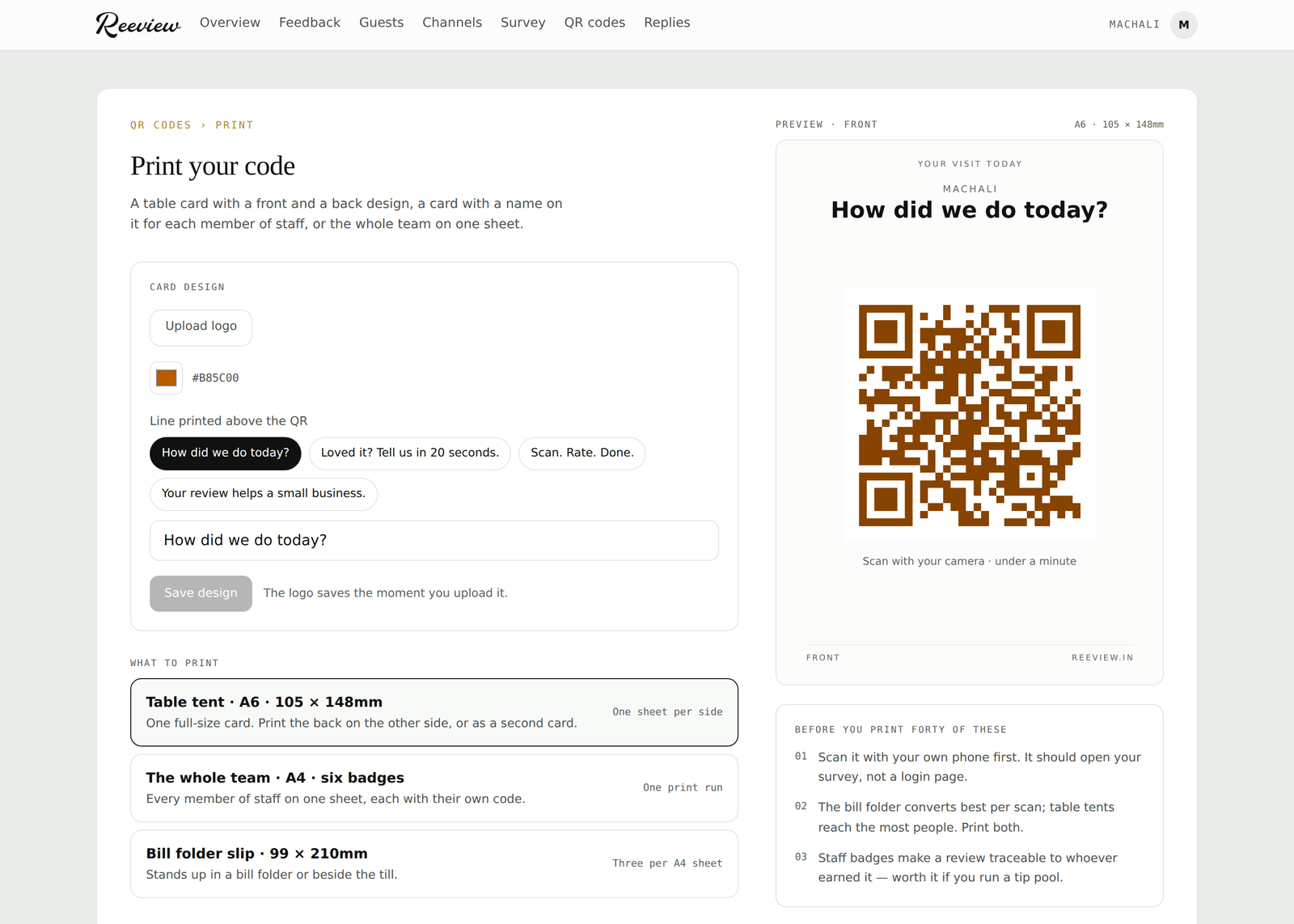Open the Overview nav item
Screen dimensions: 1294x924
pyautogui.click(x=230, y=23)
